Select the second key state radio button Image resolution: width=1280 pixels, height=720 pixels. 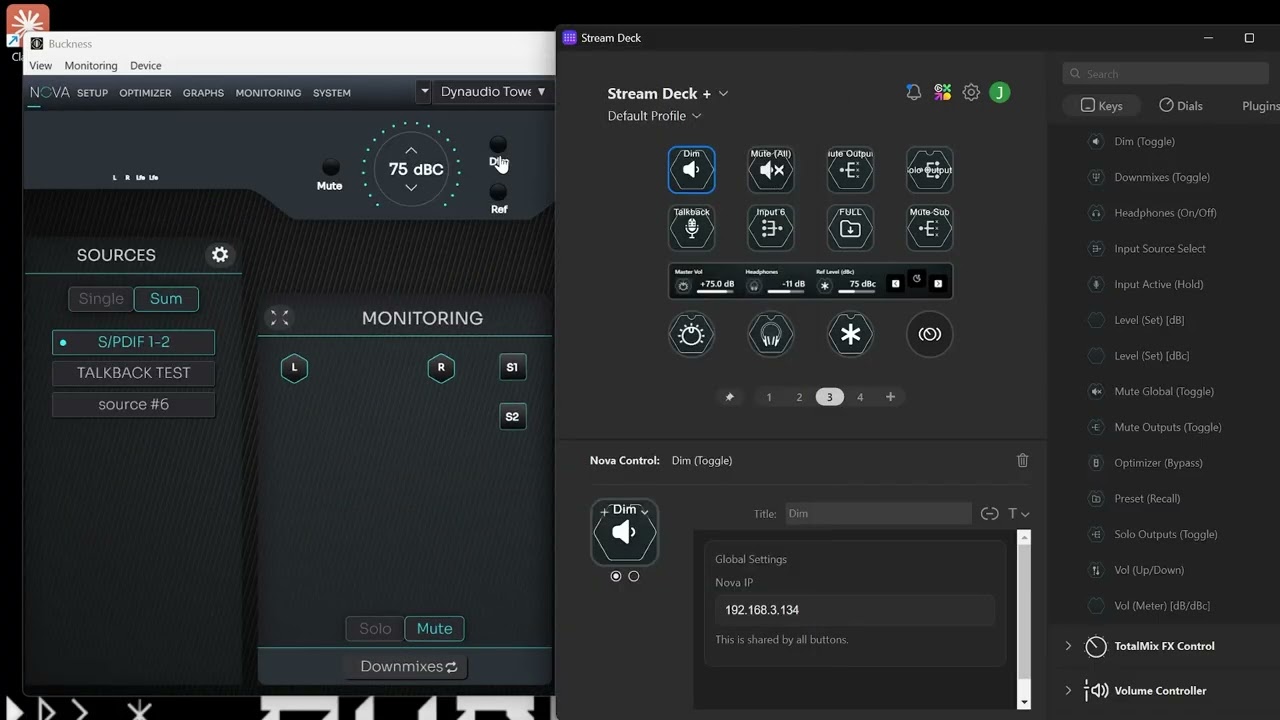(x=633, y=576)
